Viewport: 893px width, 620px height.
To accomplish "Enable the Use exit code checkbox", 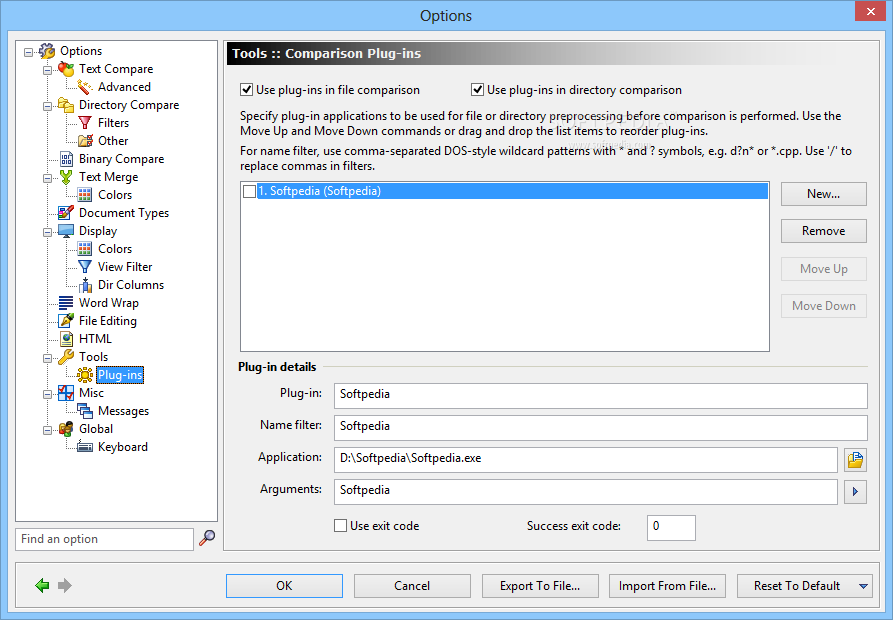I will [341, 526].
